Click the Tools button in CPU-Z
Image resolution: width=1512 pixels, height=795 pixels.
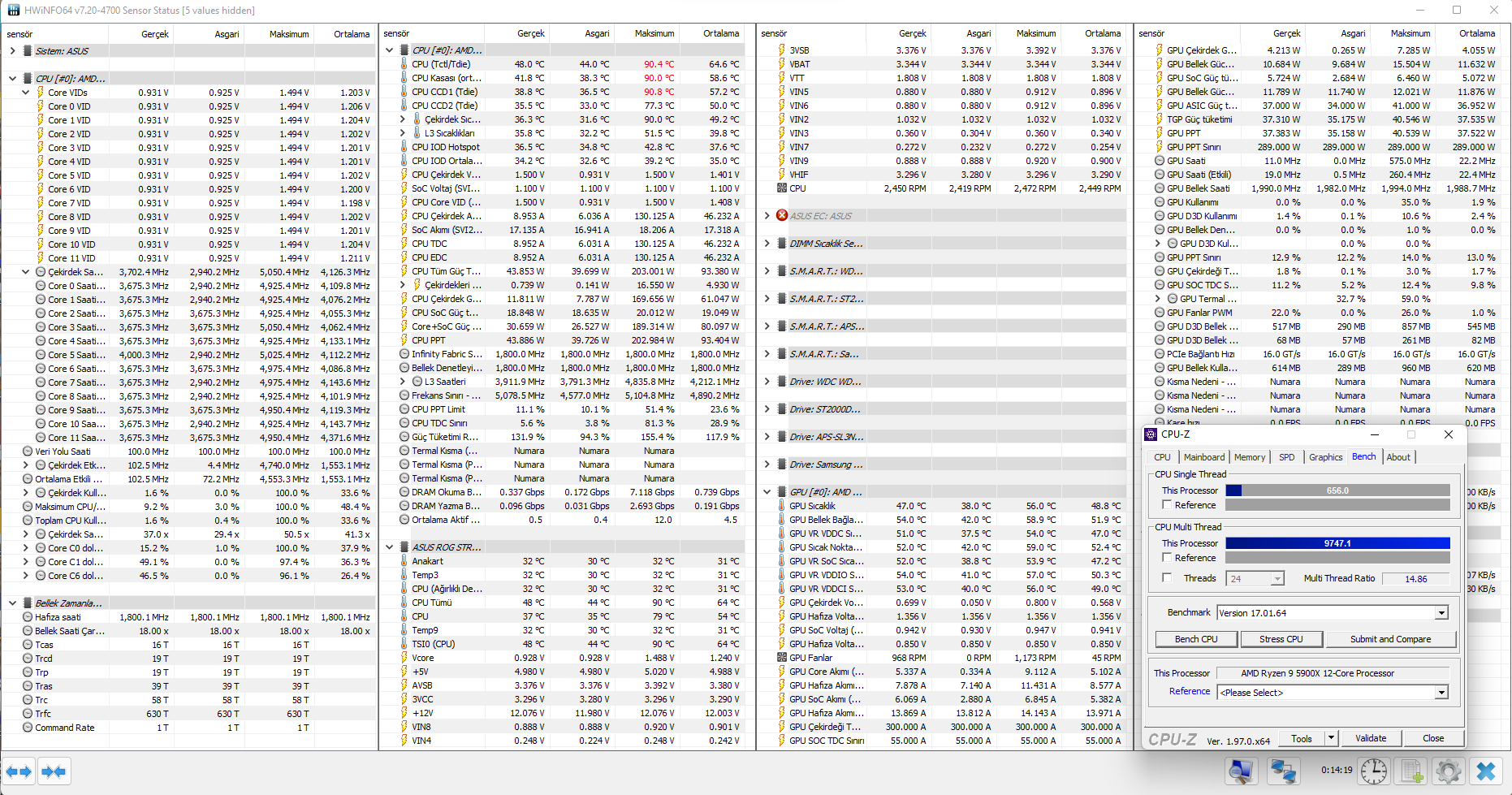(x=1302, y=738)
